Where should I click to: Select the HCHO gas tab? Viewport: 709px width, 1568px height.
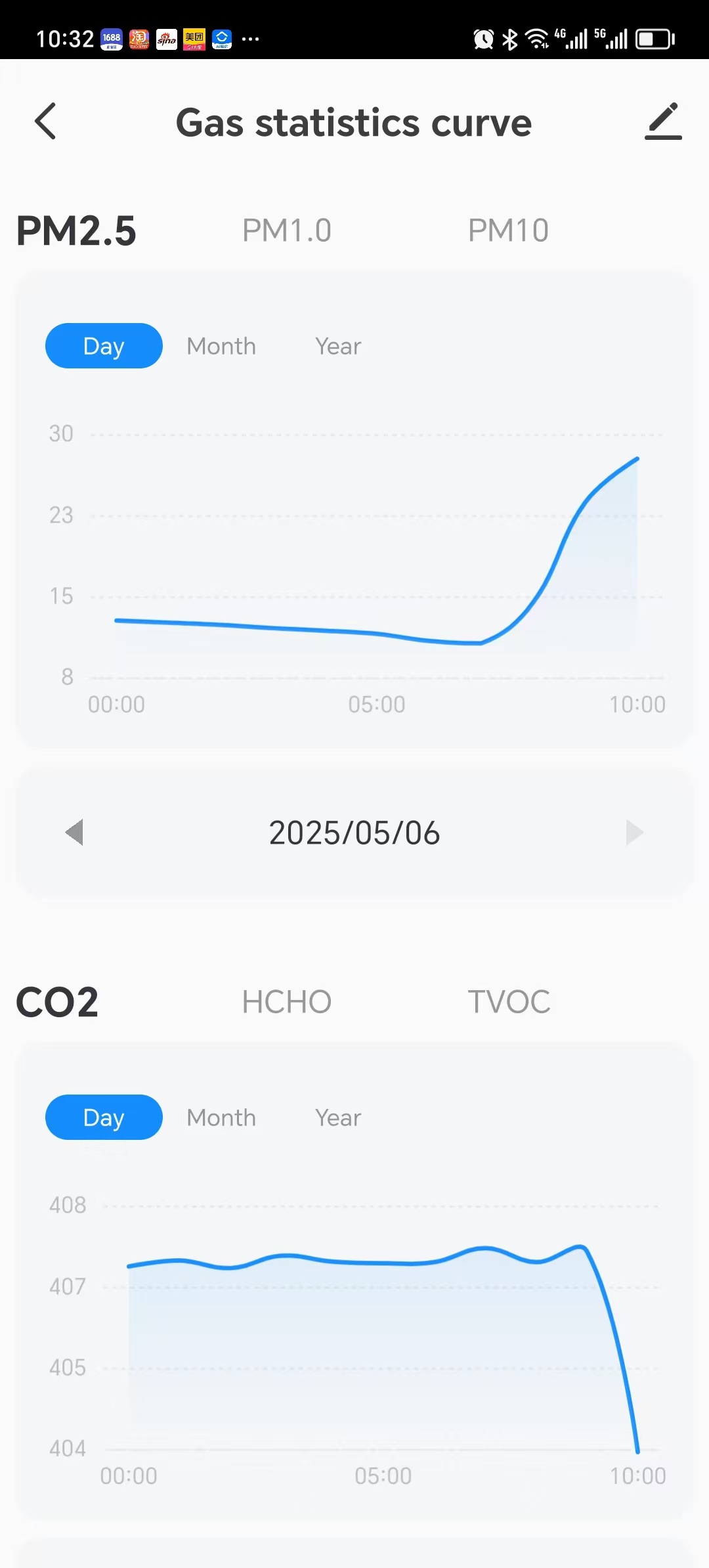pos(287,1002)
